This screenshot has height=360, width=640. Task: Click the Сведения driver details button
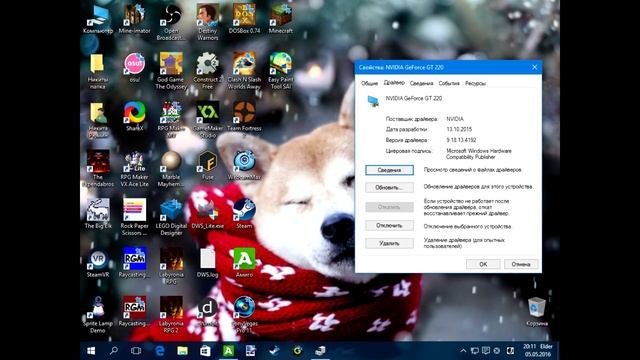(389, 170)
